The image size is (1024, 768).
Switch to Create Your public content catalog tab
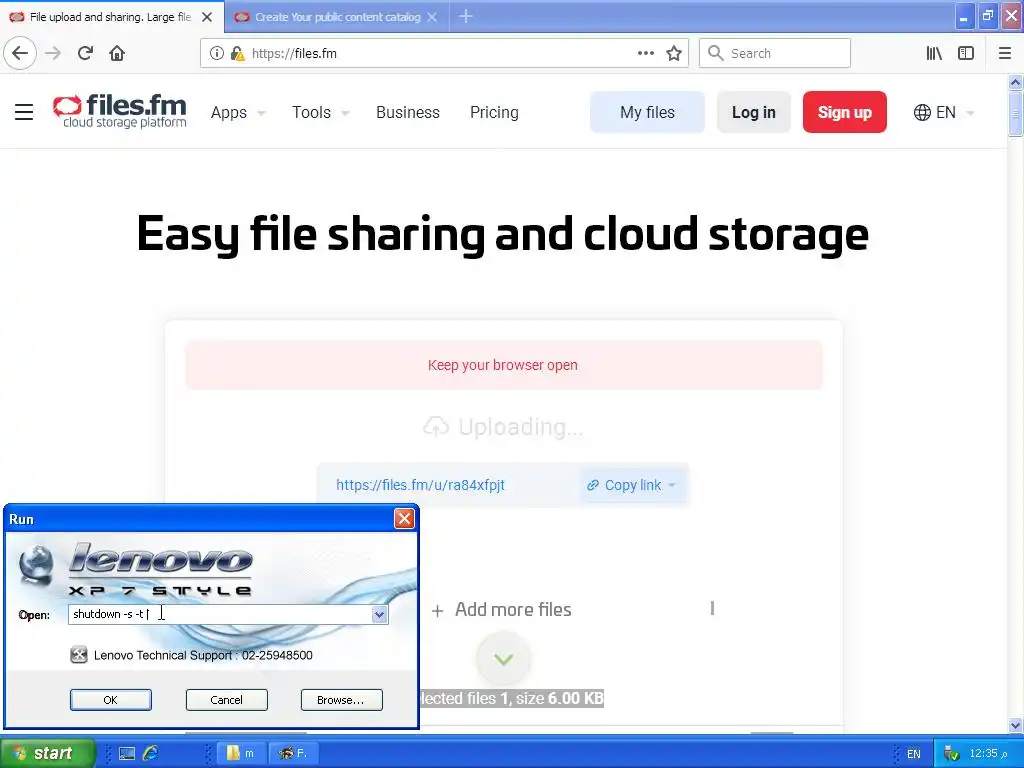pyautogui.click(x=337, y=17)
